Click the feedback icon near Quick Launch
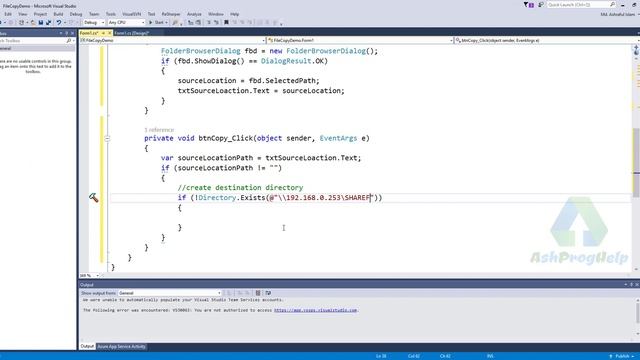 tap(541, 4)
